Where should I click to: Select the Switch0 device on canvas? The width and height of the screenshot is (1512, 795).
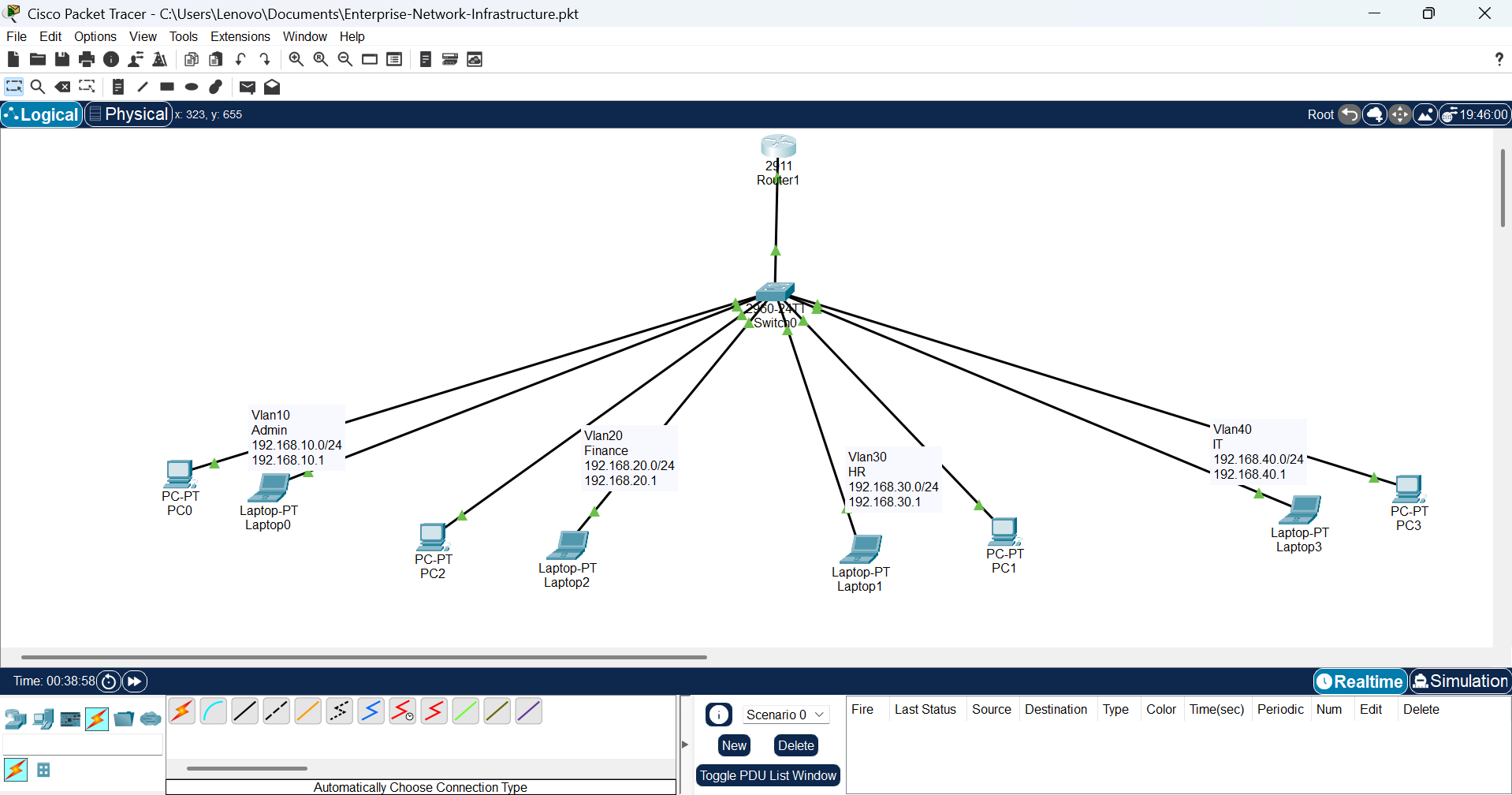[x=775, y=292]
